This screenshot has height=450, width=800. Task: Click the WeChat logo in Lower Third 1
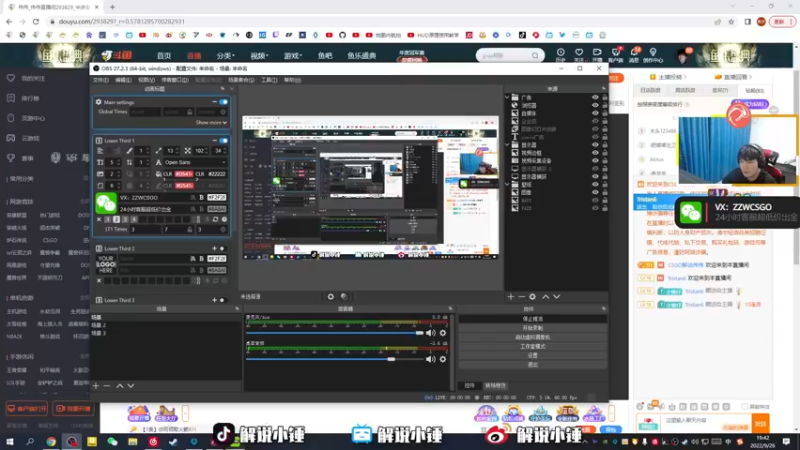[106, 203]
